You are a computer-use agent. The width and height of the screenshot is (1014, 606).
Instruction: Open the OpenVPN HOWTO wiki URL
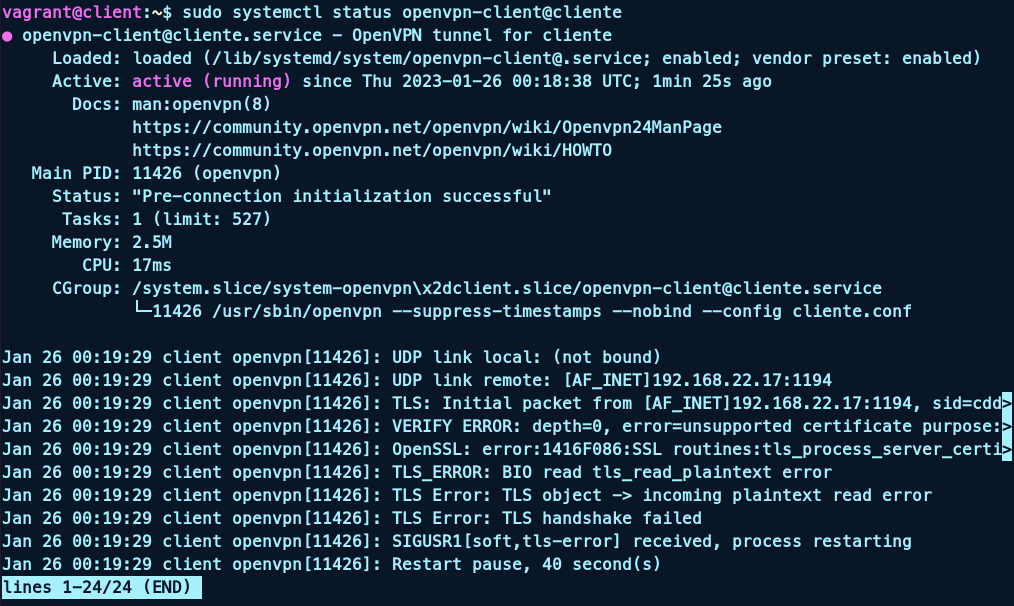coord(372,150)
